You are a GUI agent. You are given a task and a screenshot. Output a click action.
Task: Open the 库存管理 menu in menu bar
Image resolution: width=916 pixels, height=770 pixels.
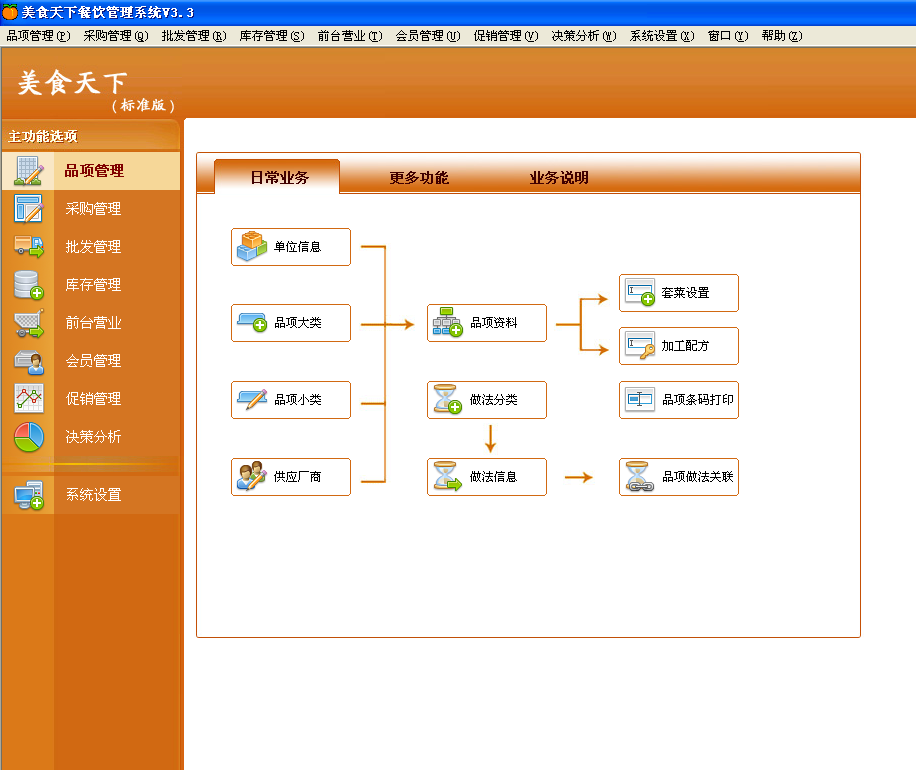pos(271,36)
